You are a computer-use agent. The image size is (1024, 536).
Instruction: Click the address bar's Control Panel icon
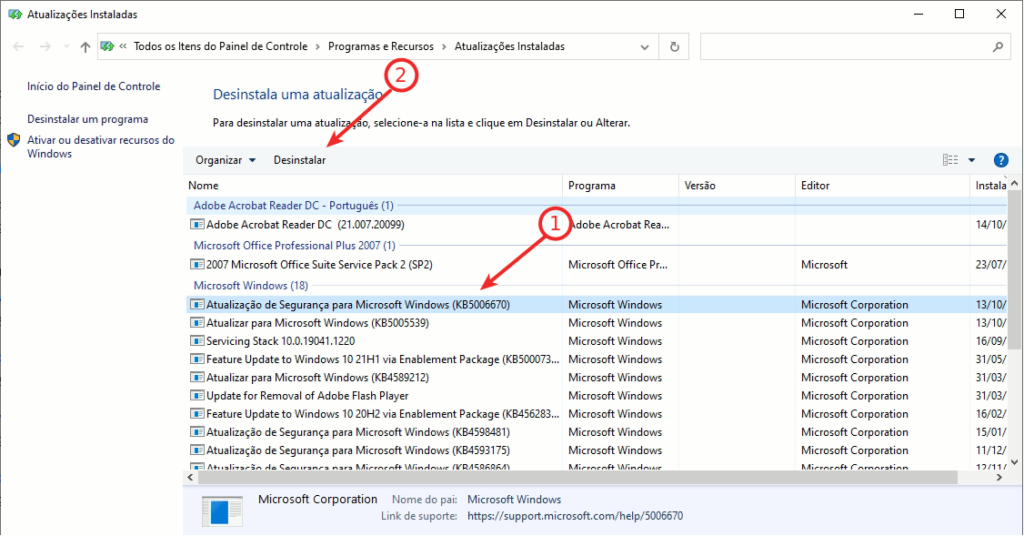[x=107, y=46]
